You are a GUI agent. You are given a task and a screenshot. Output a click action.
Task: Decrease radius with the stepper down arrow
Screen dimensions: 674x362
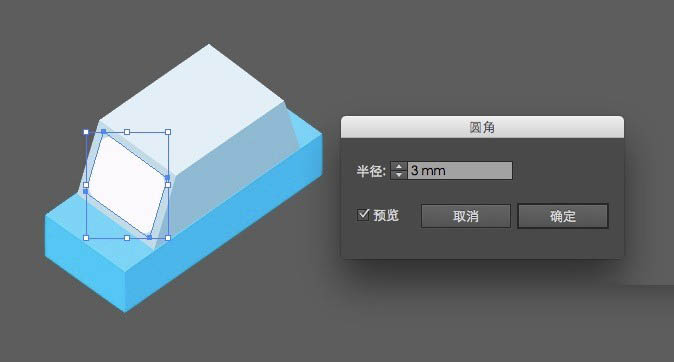pos(398,175)
